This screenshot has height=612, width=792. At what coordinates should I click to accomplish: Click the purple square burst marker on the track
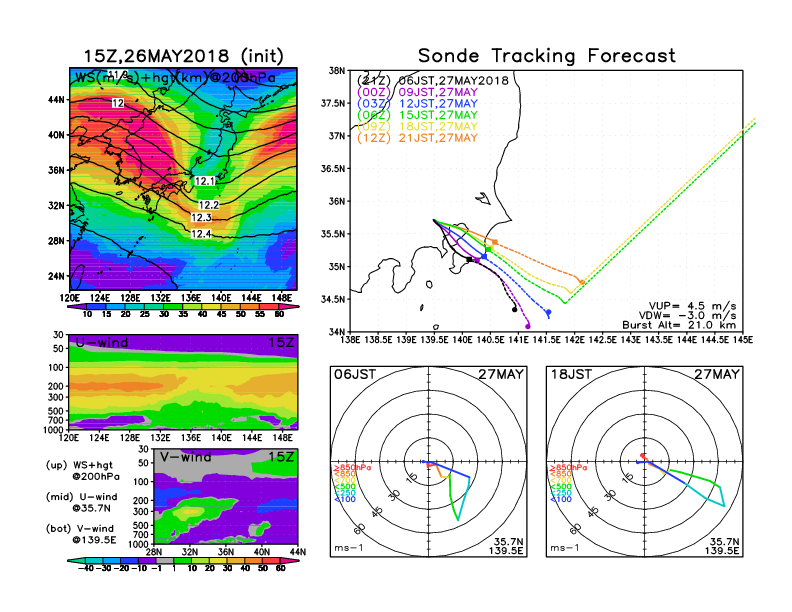[x=477, y=260]
